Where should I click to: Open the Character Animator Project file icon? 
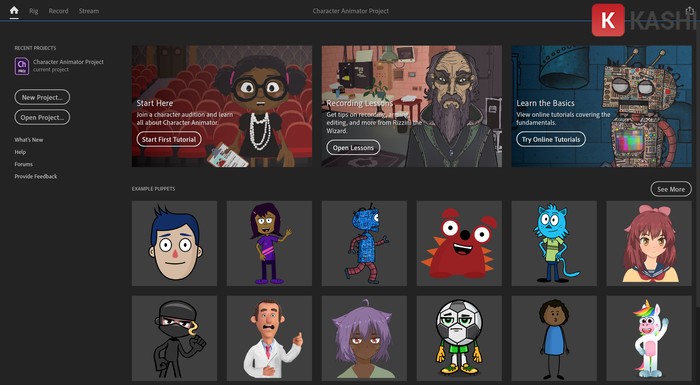pos(22,66)
